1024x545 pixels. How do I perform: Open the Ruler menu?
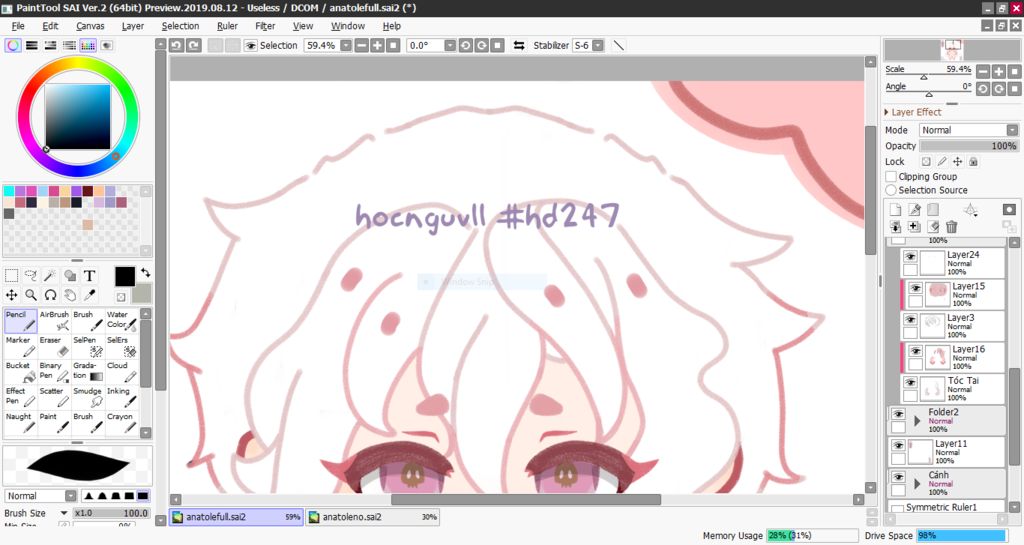click(227, 26)
